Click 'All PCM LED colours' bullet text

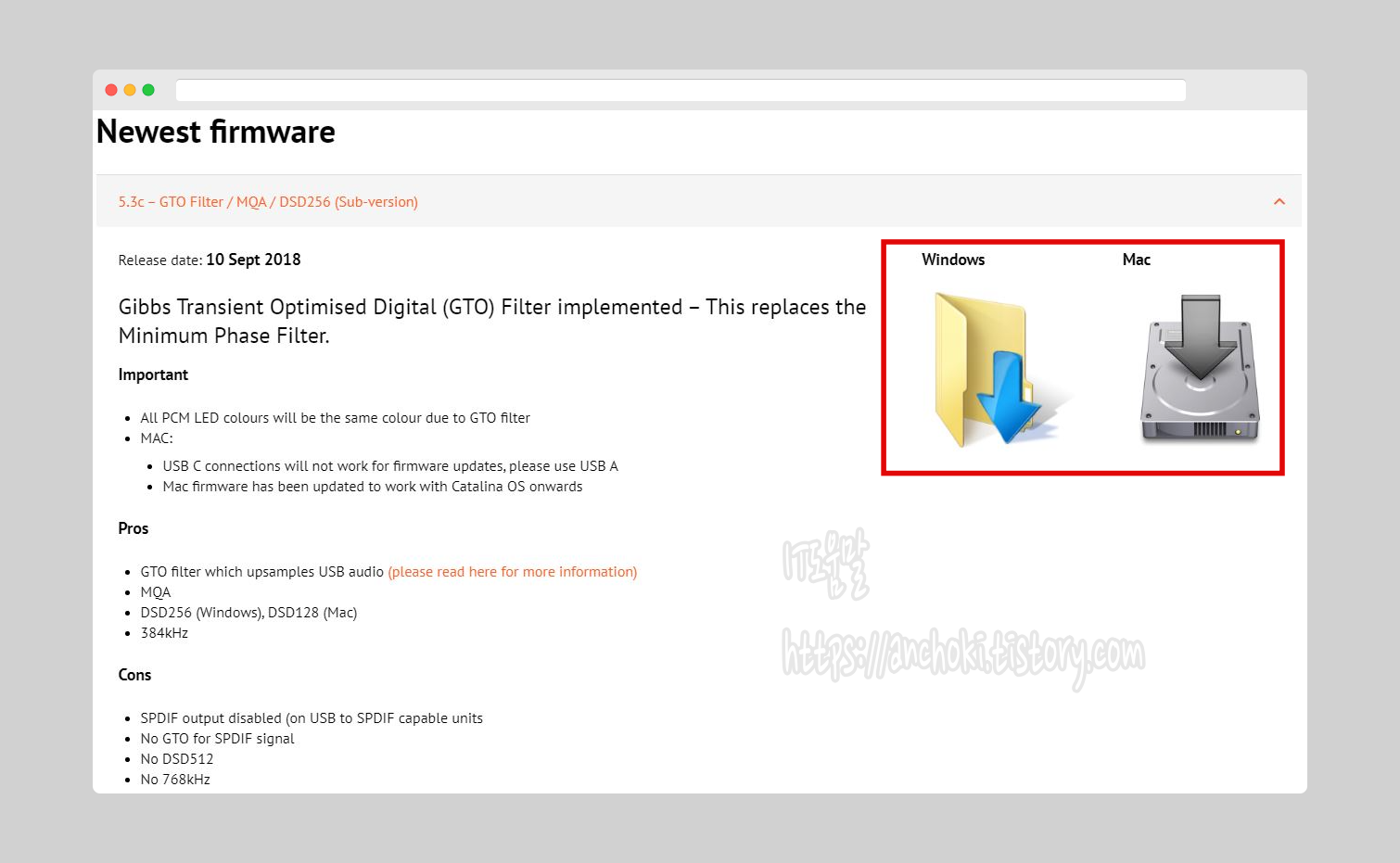336,418
